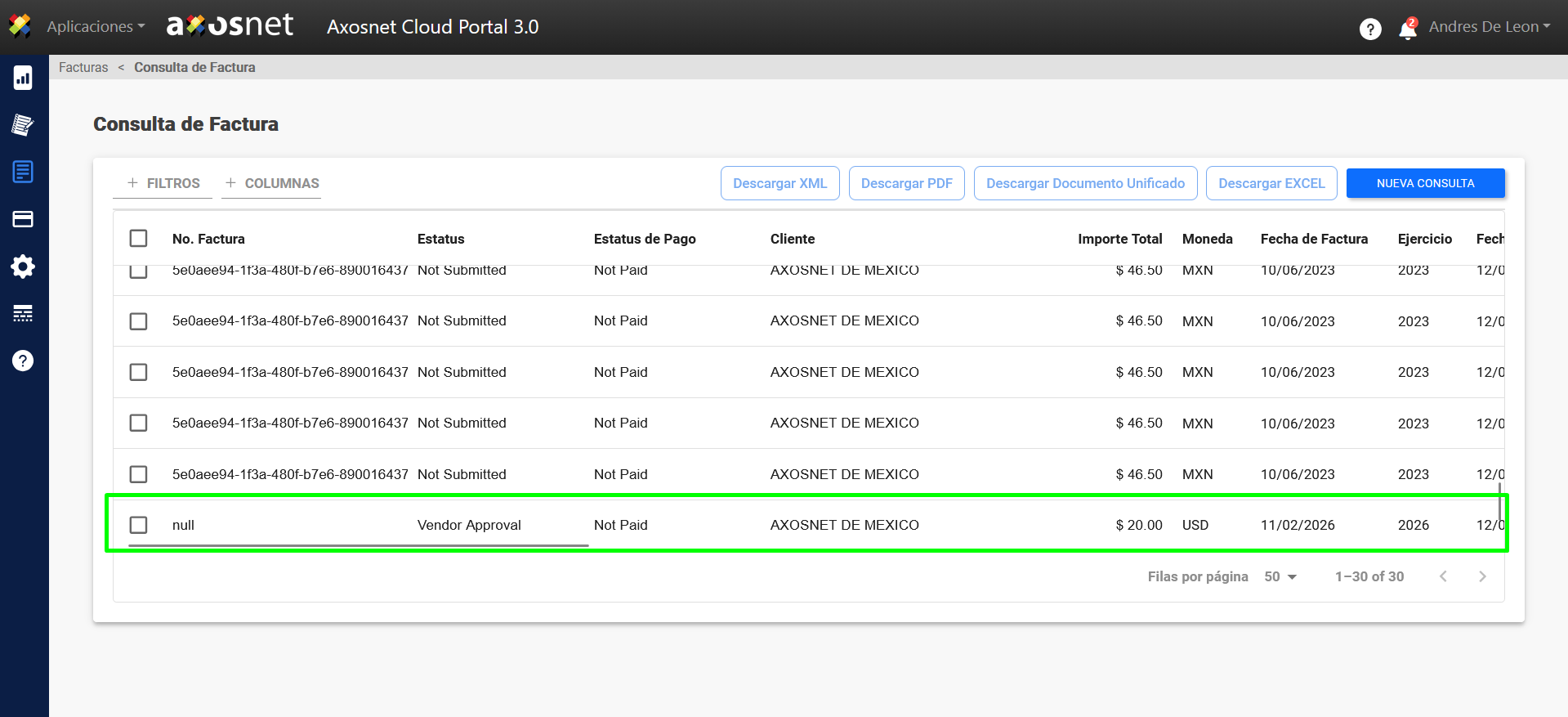Open the notifications bell icon
The image size is (1568, 717).
(x=1407, y=29)
